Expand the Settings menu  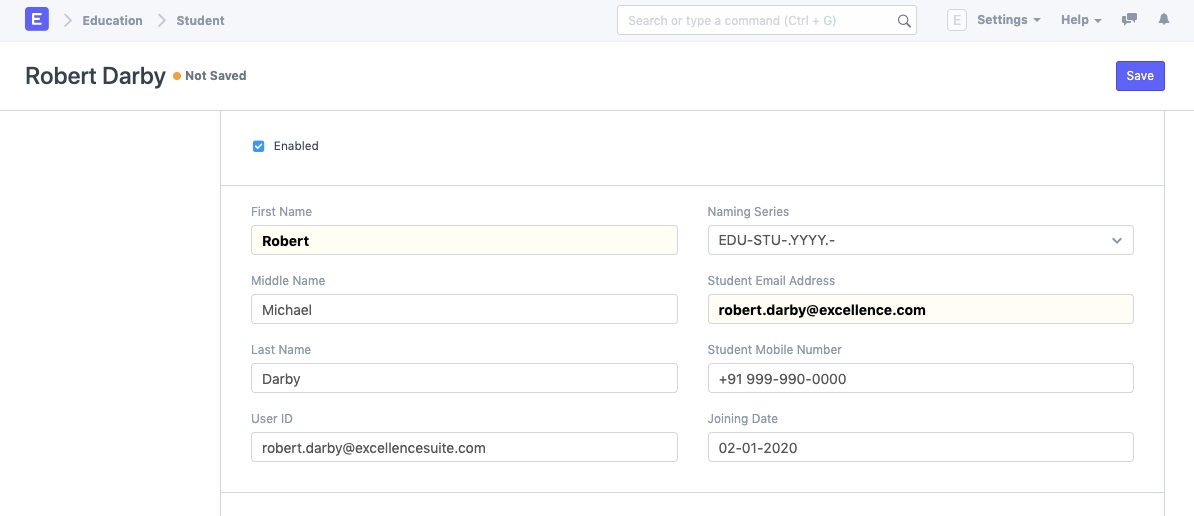click(1008, 20)
